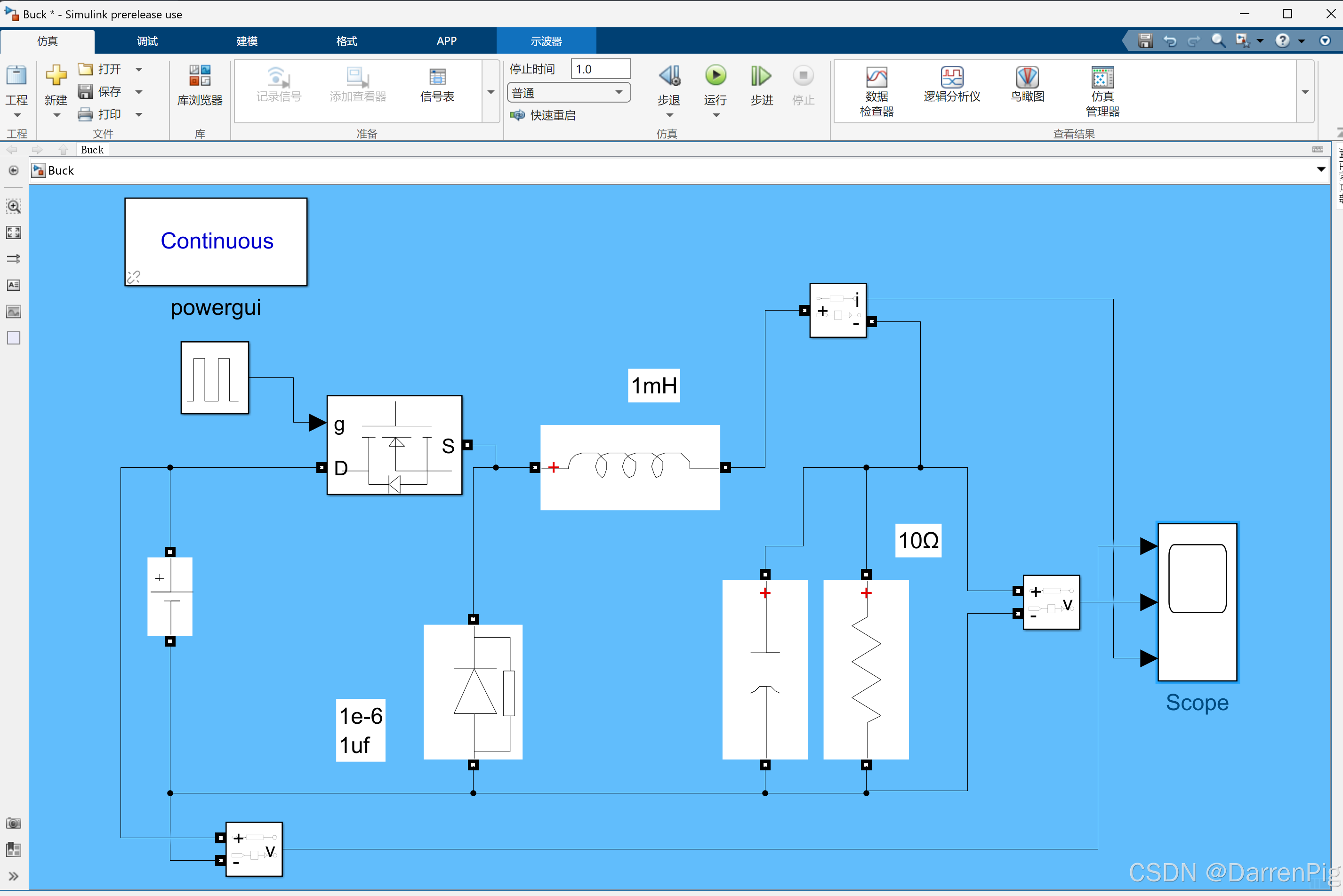Toggle fit-to-view in left palette
1343x896 pixels.
click(14, 232)
